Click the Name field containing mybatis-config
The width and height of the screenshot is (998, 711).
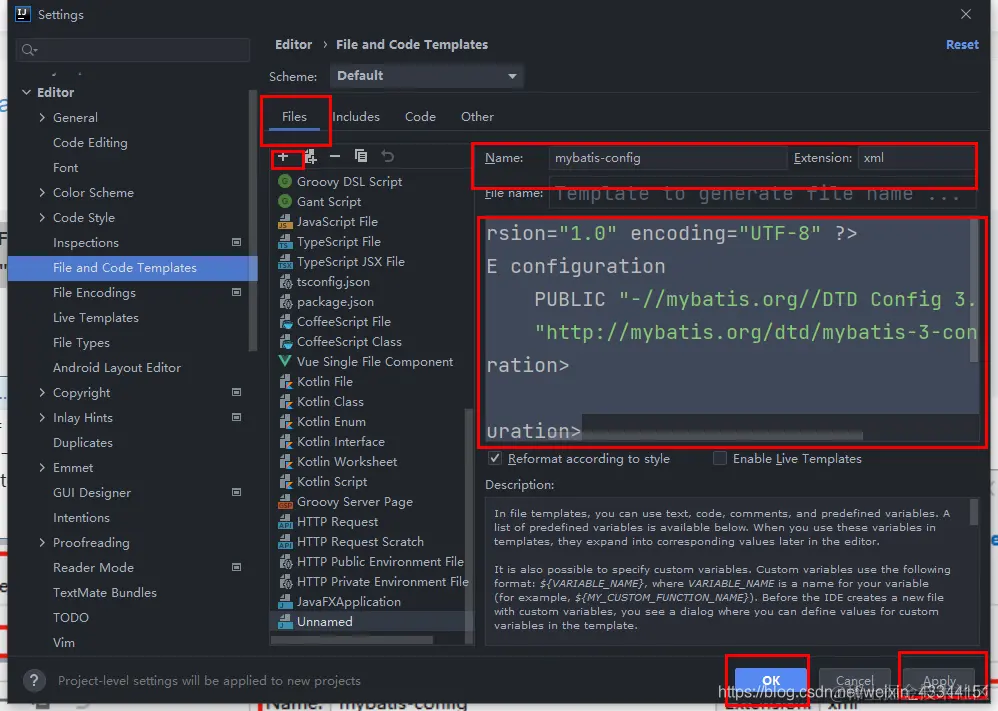pyautogui.click(x=668, y=158)
